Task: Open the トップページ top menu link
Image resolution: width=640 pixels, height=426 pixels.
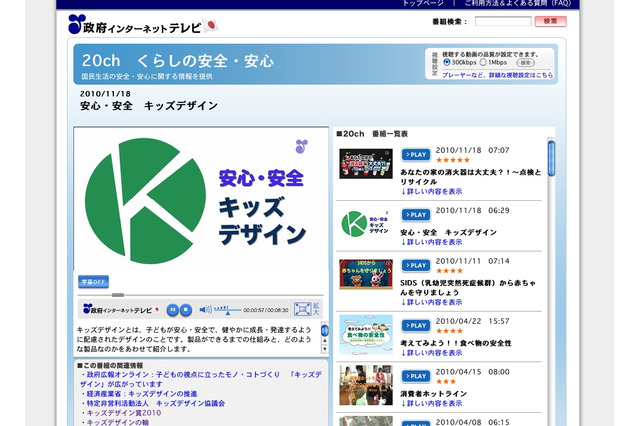Action: click(423, 3)
